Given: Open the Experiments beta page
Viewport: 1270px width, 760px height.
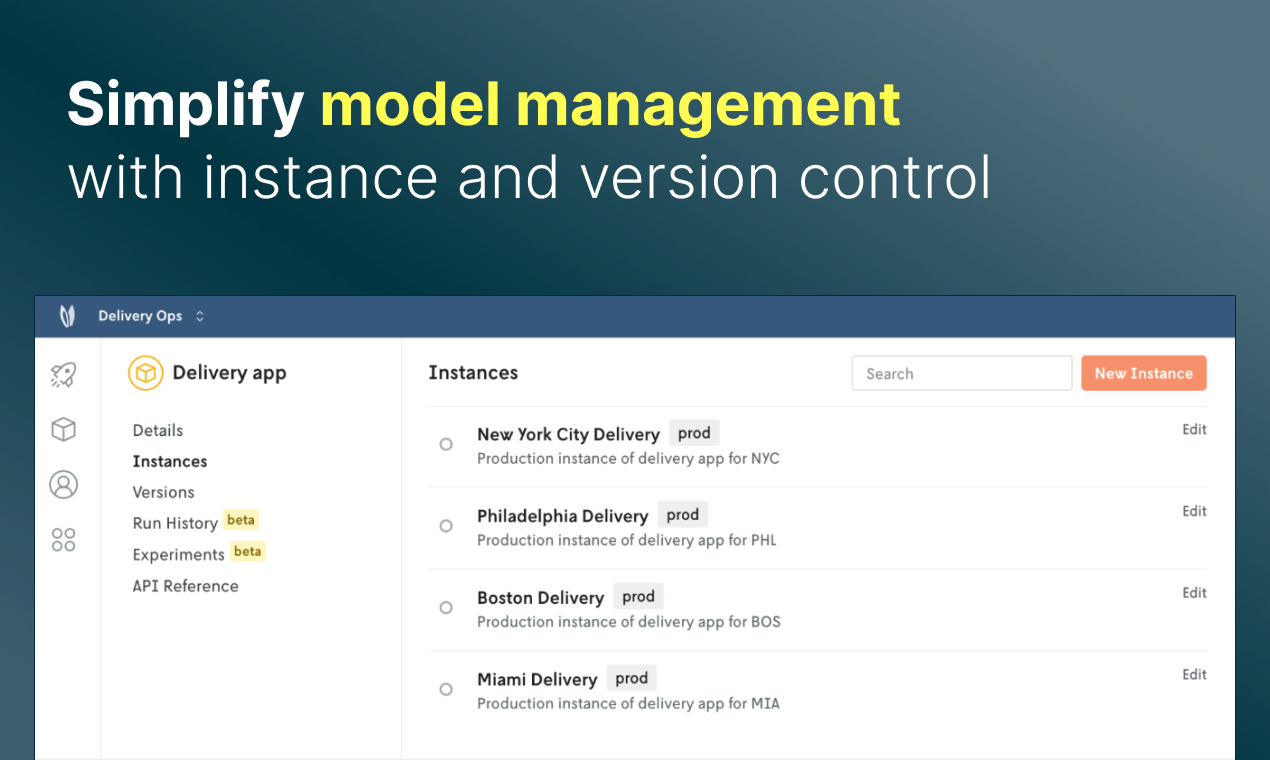Looking at the screenshot, I should pos(178,554).
